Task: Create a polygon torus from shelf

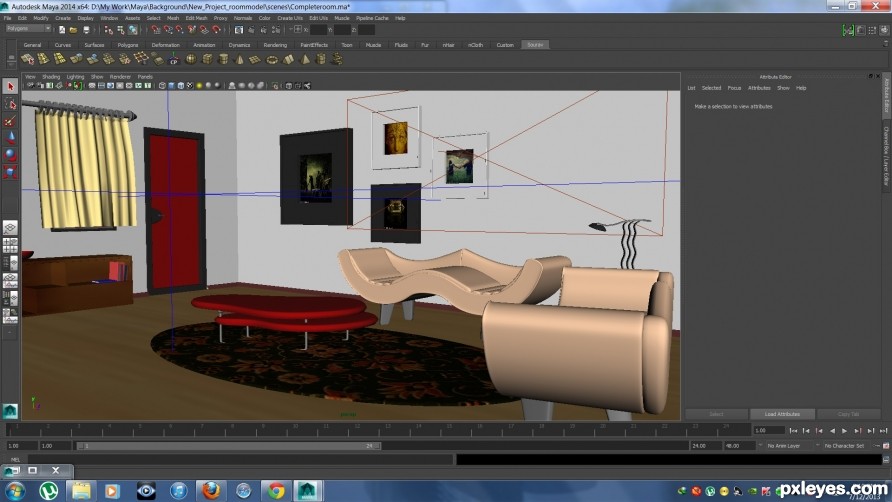Action: click(272, 59)
